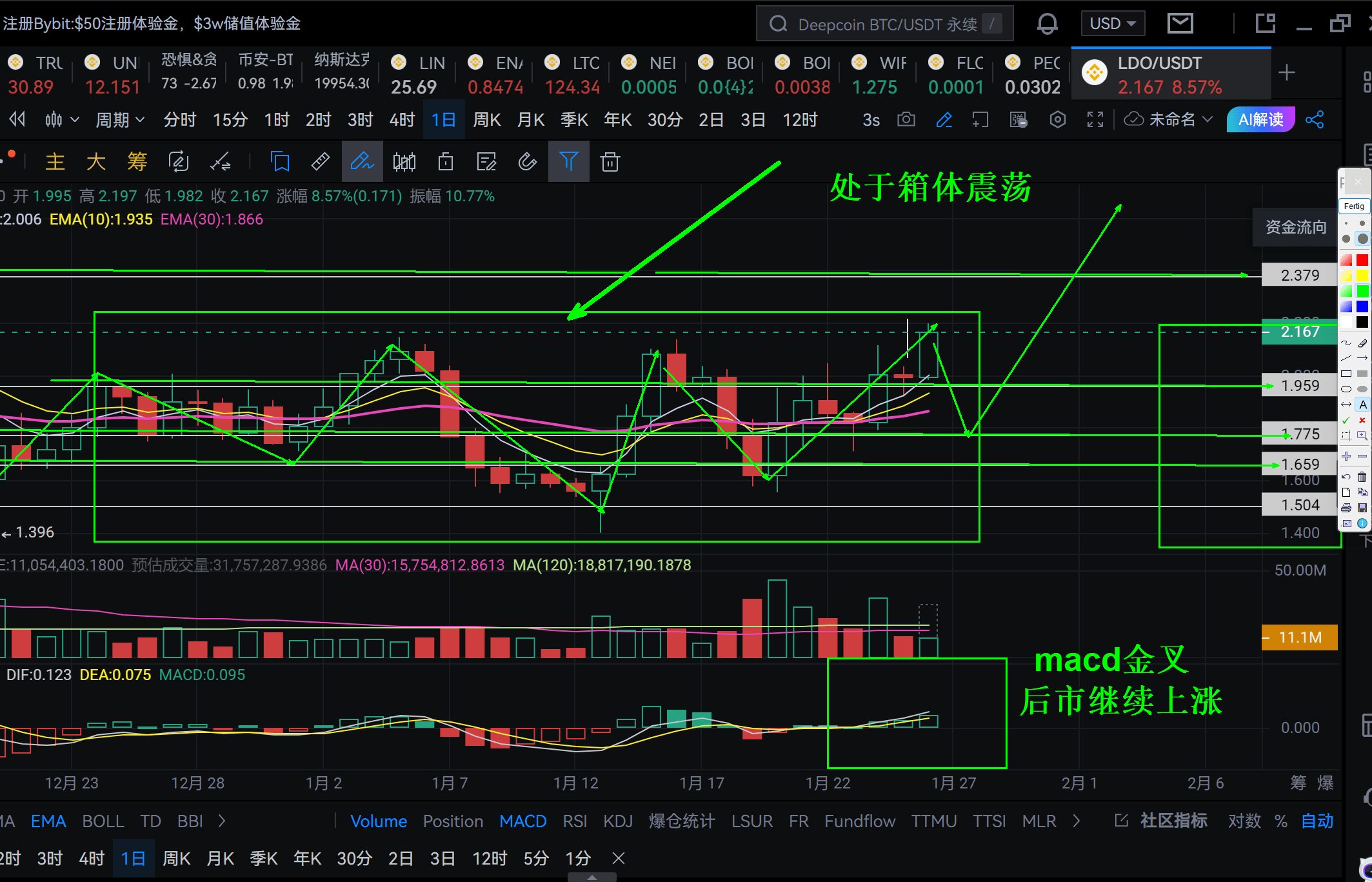
Task: Focus the Deepcoin BTC/USDT search field
Action: [x=884, y=24]
